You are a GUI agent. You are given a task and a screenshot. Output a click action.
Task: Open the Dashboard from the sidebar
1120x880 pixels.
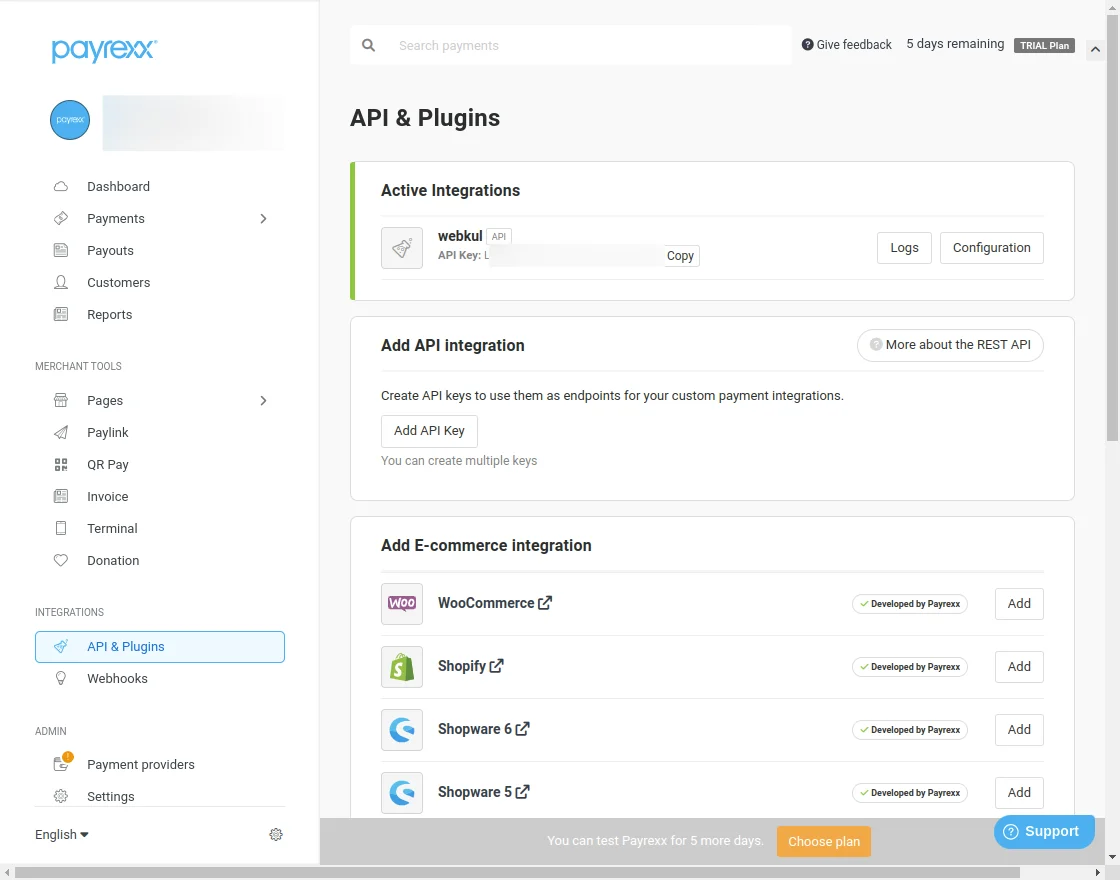click(x=119, y=186)
